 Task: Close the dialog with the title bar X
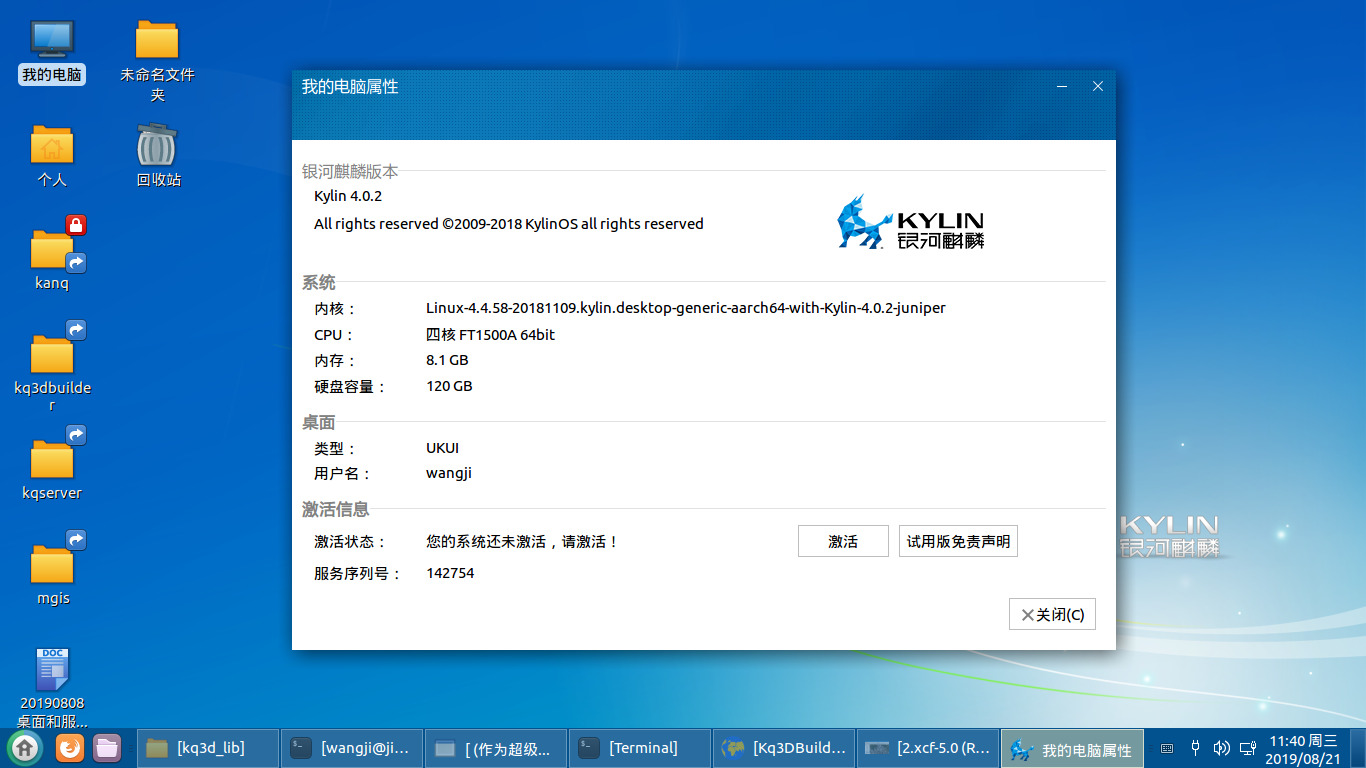[1098, 87]
